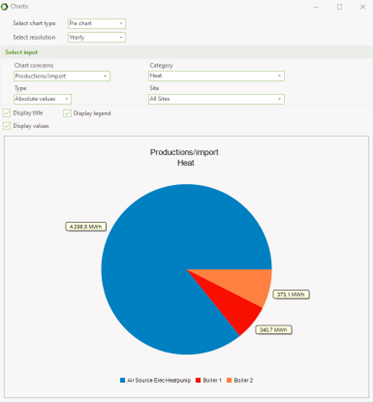Expand the Select resolution Yearly dropdown

pyautogui.click(x=97, y=37)
